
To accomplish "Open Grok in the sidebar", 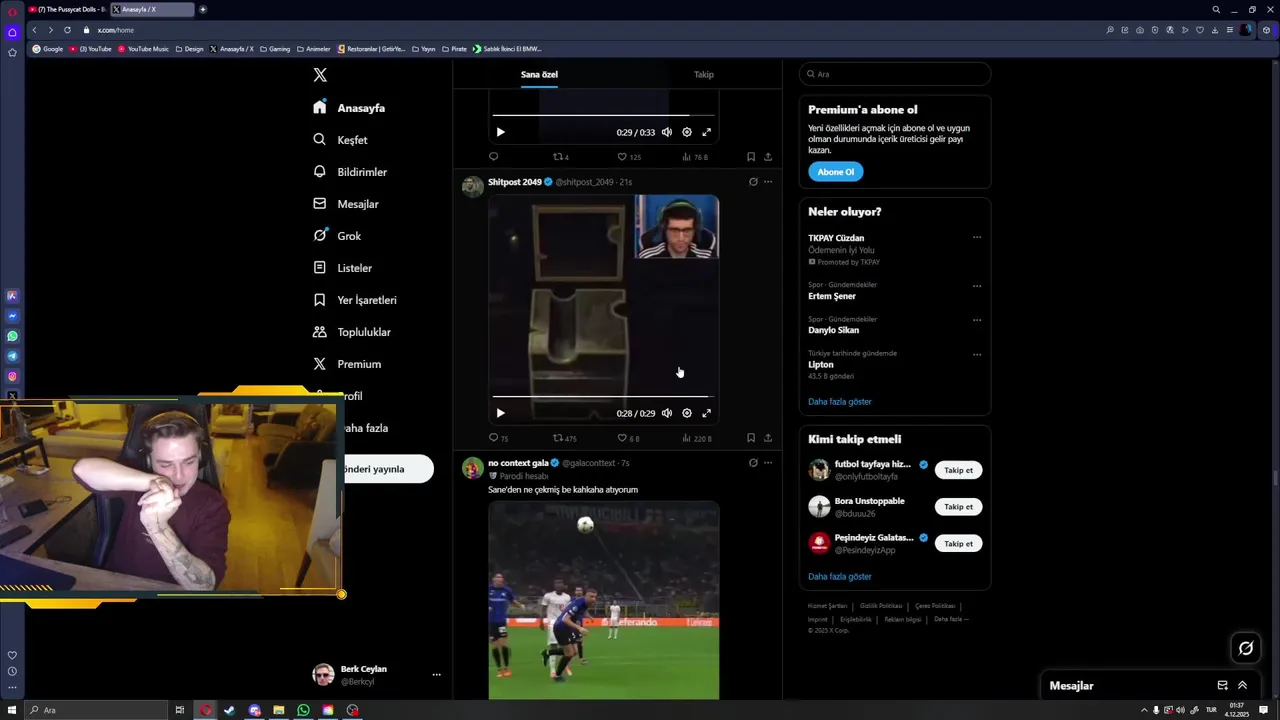I will [x=337, y=236].
